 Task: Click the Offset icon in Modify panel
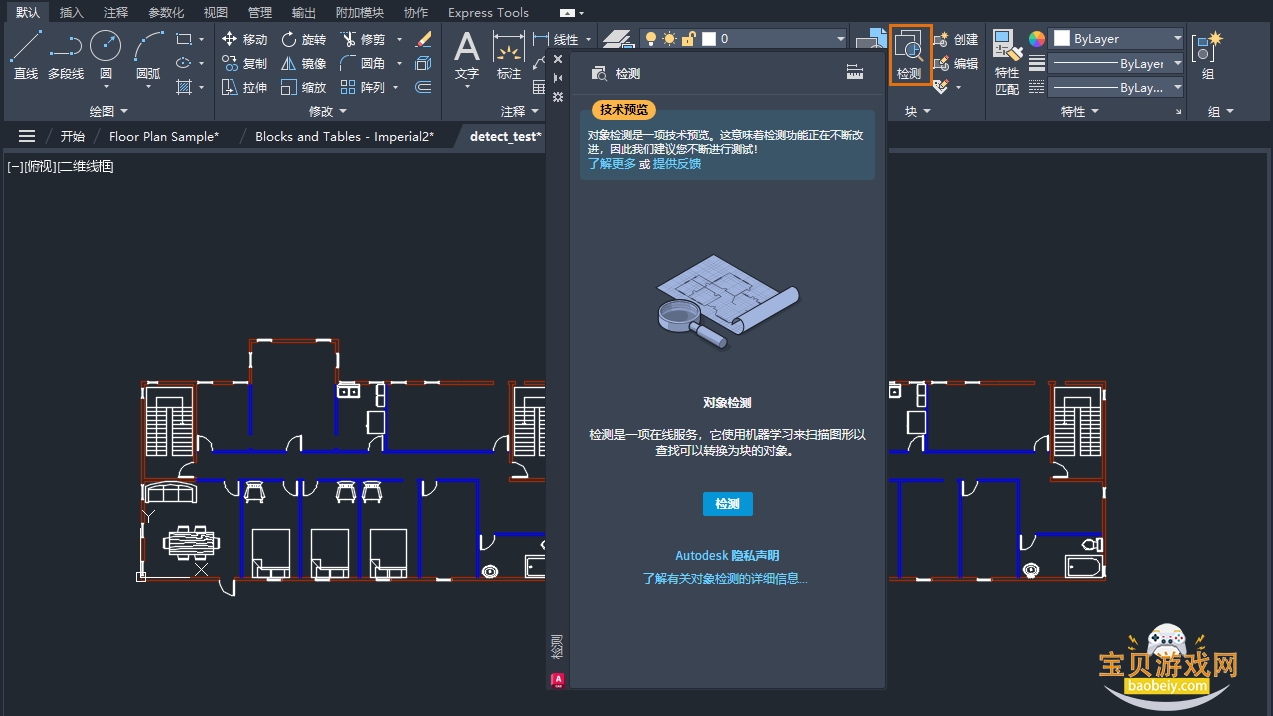click(423, 87)
